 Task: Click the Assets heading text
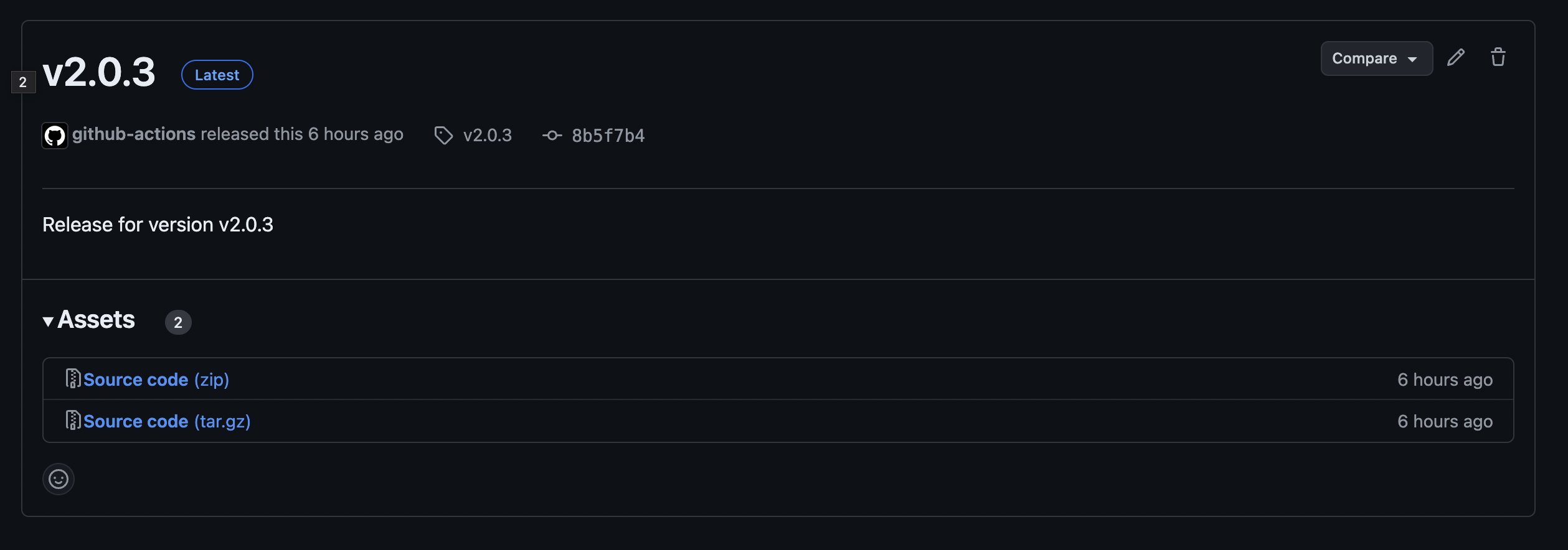coord(96,320)
